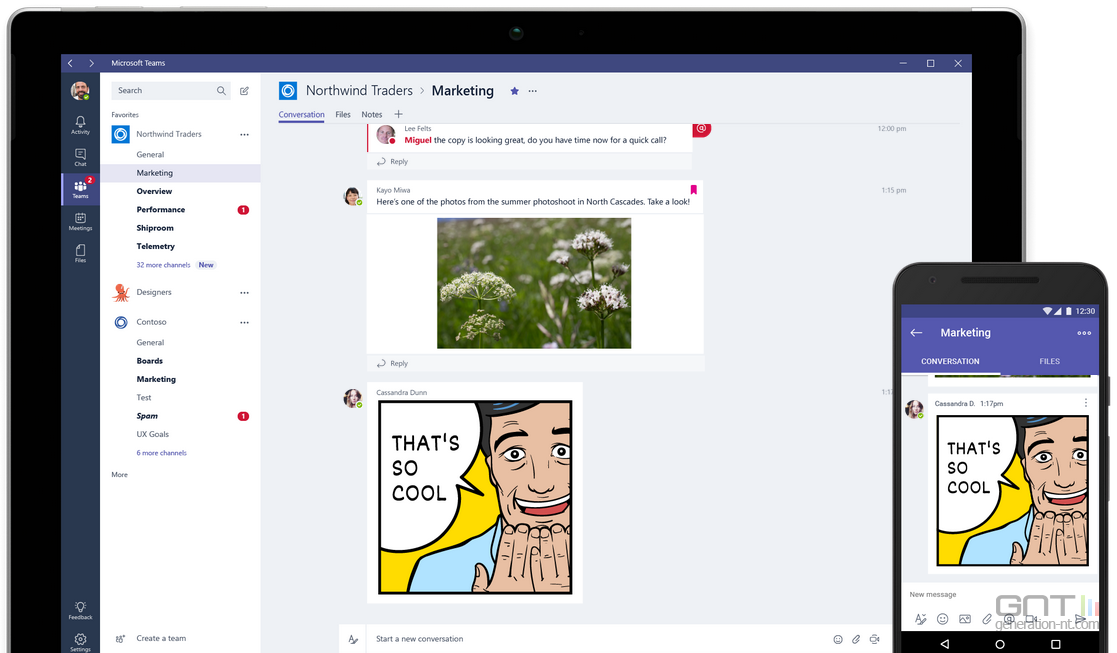
Task: Open the Activity feed in sidebar
Action: tap(80, 125)
